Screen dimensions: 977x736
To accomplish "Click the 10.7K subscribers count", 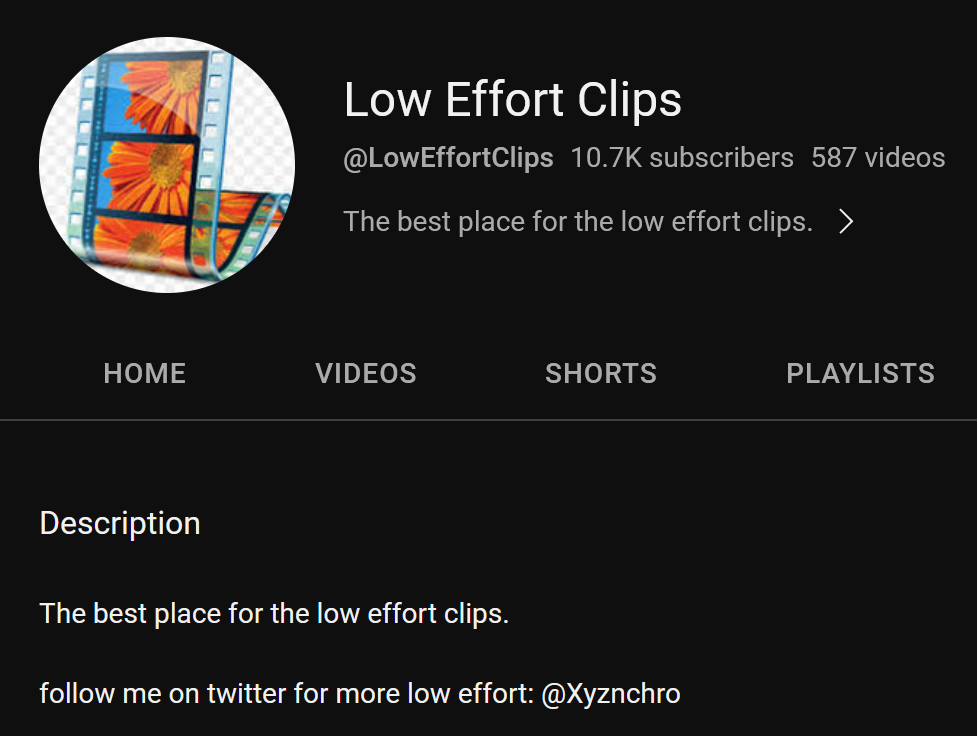I will coord(682,158).
